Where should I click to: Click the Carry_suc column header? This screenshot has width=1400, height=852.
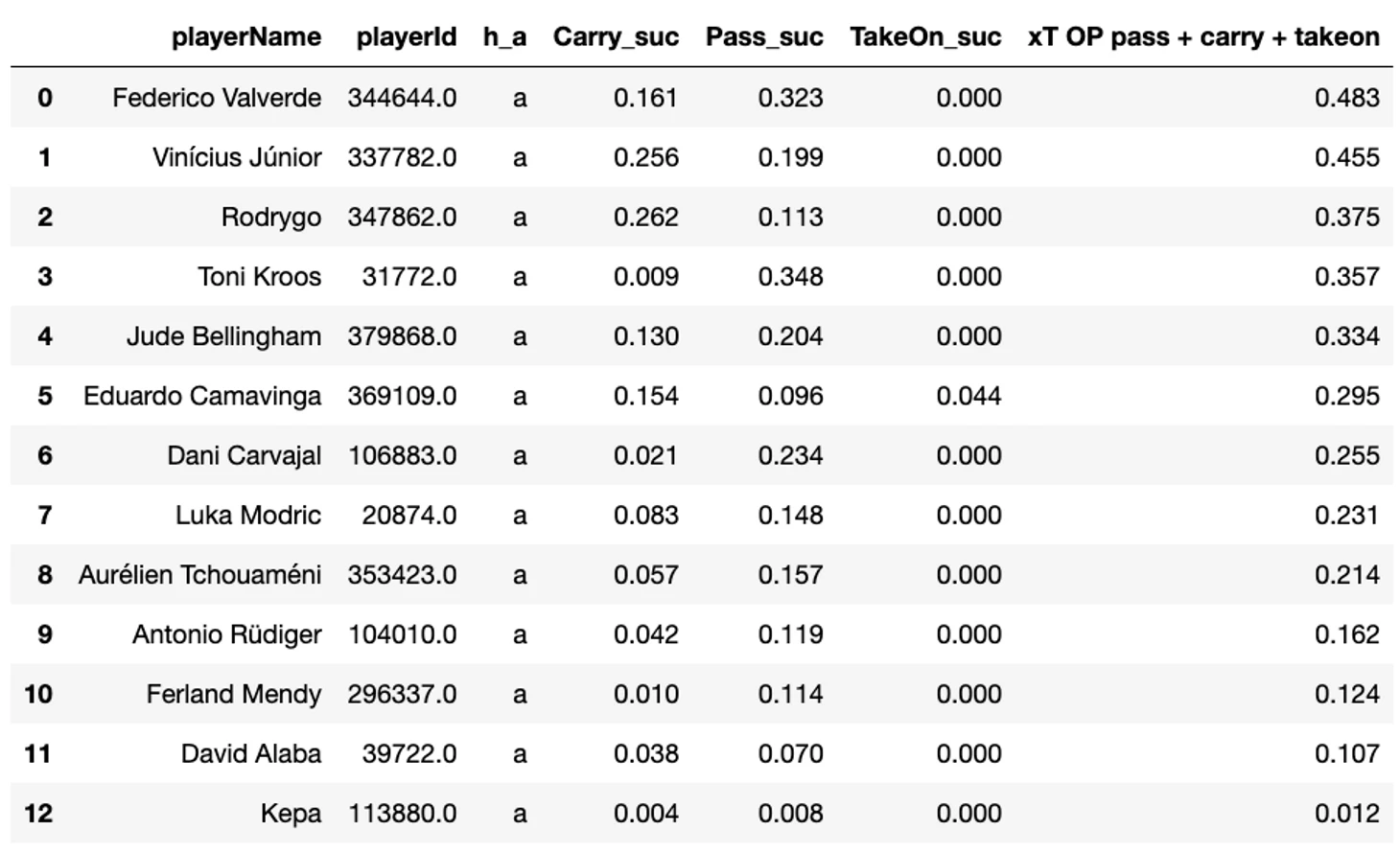coord(616,37)
